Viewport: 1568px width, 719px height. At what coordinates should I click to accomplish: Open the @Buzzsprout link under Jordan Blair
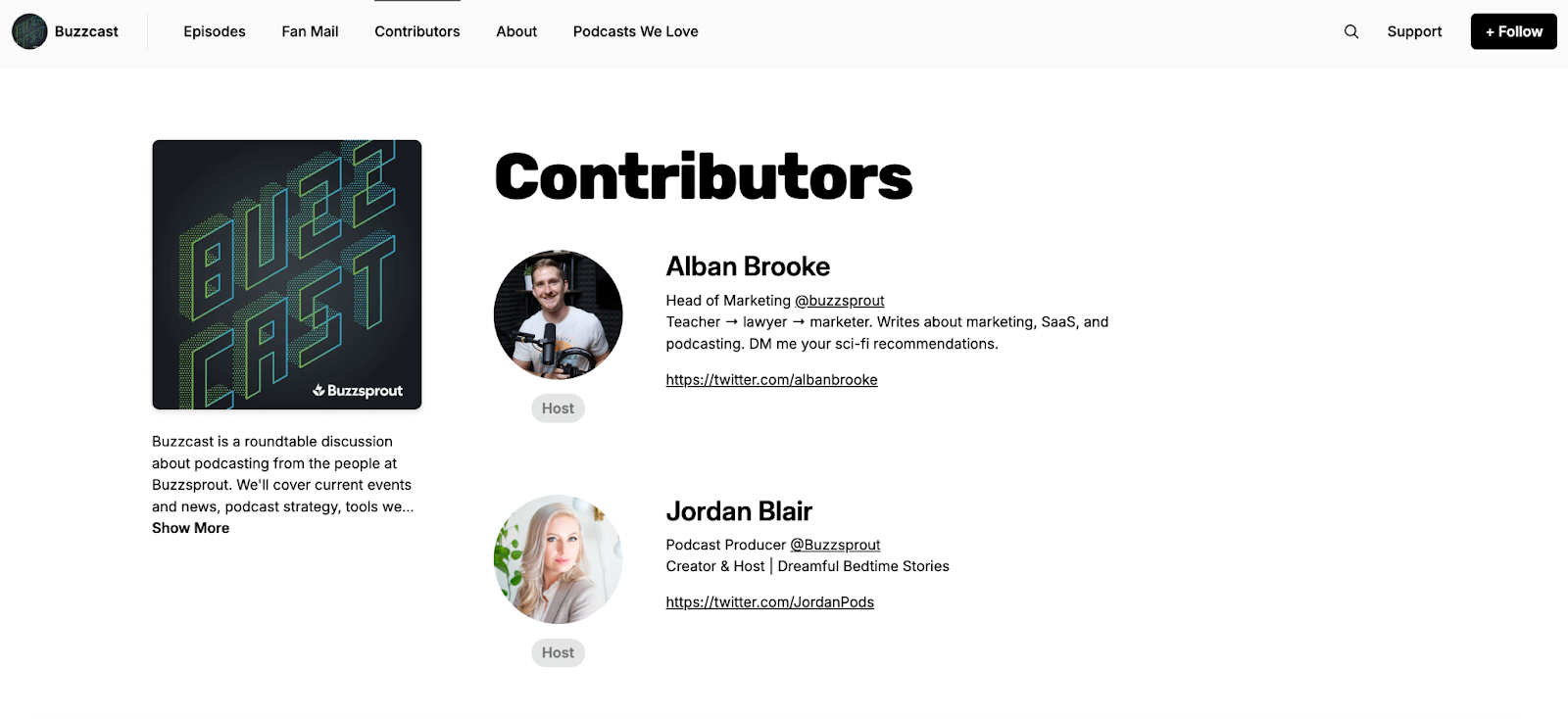pos(835,545)
